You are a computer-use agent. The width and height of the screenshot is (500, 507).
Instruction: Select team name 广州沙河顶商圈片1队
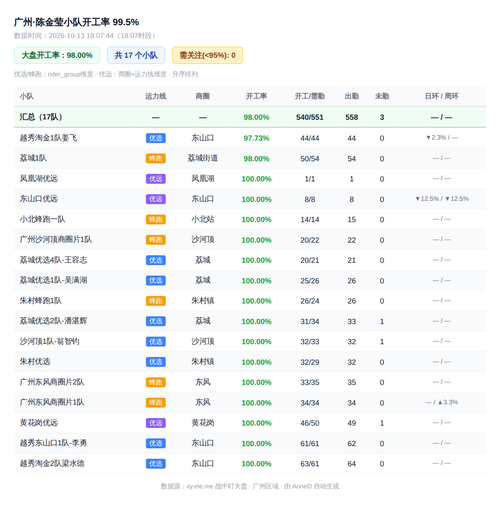56,239
